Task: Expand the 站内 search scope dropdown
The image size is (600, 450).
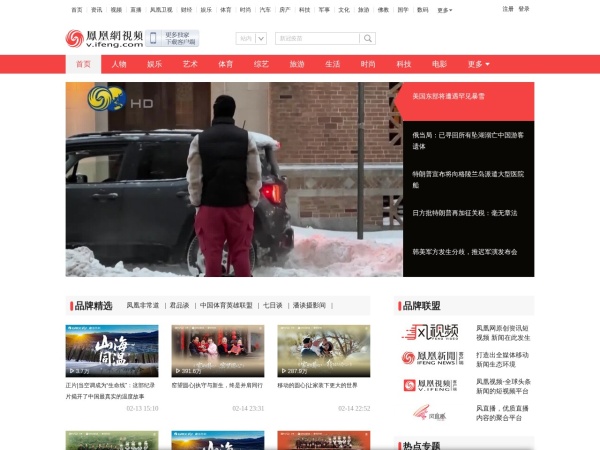Action: (x=252, y=39)
